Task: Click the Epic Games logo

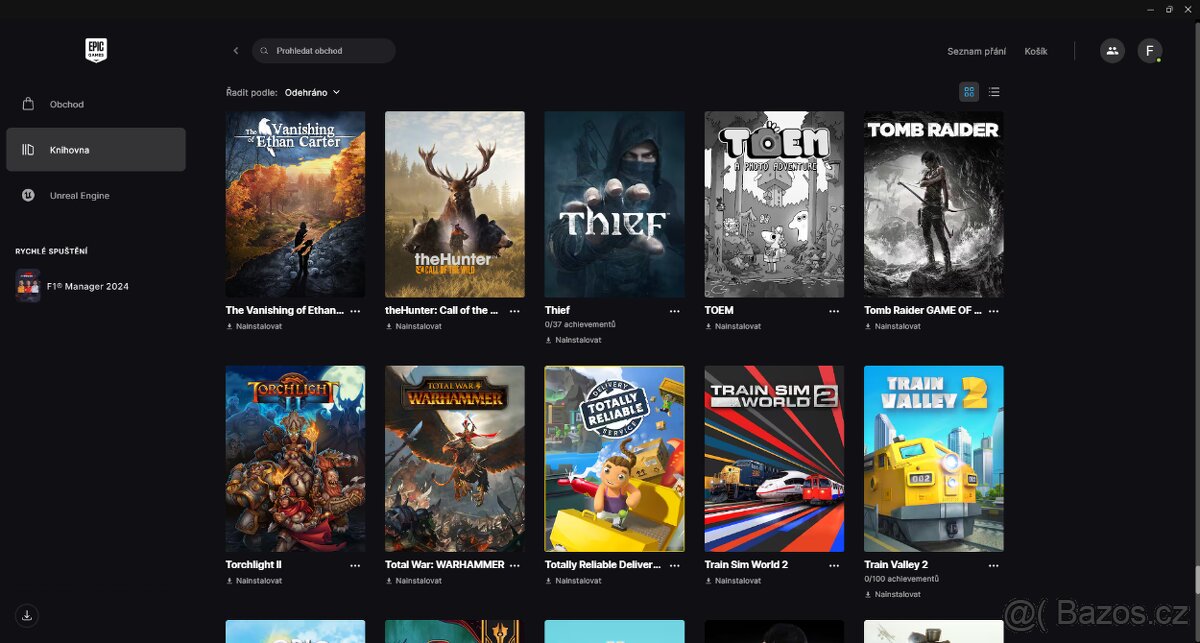Action: coord(95,50)
